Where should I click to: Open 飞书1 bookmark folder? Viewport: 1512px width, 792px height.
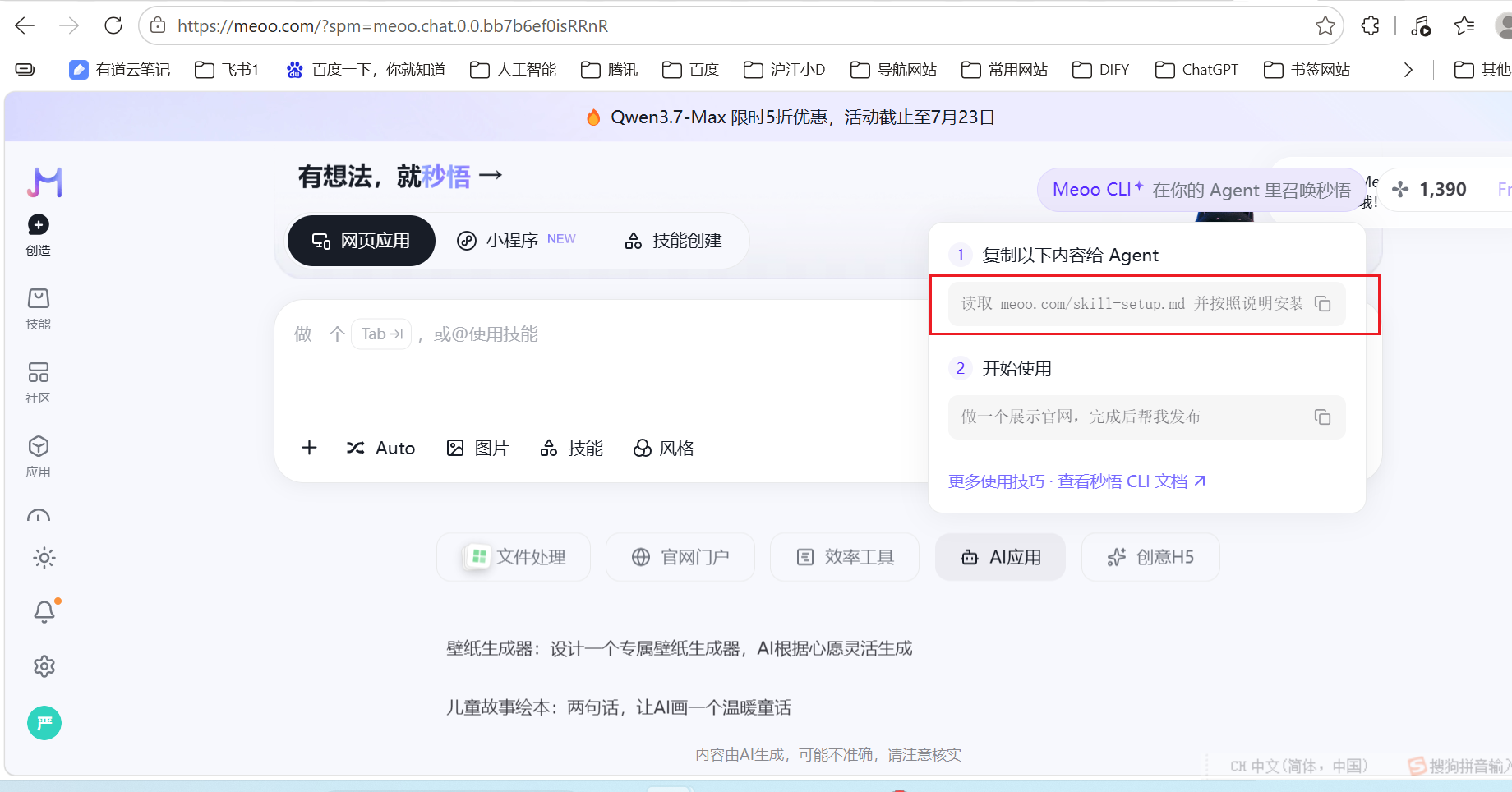227,70
